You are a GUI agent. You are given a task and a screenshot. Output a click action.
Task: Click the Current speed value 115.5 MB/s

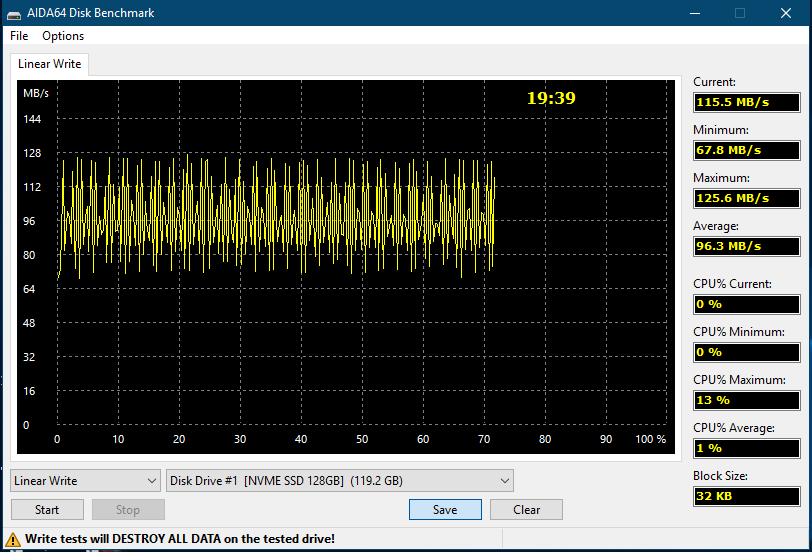747,102
